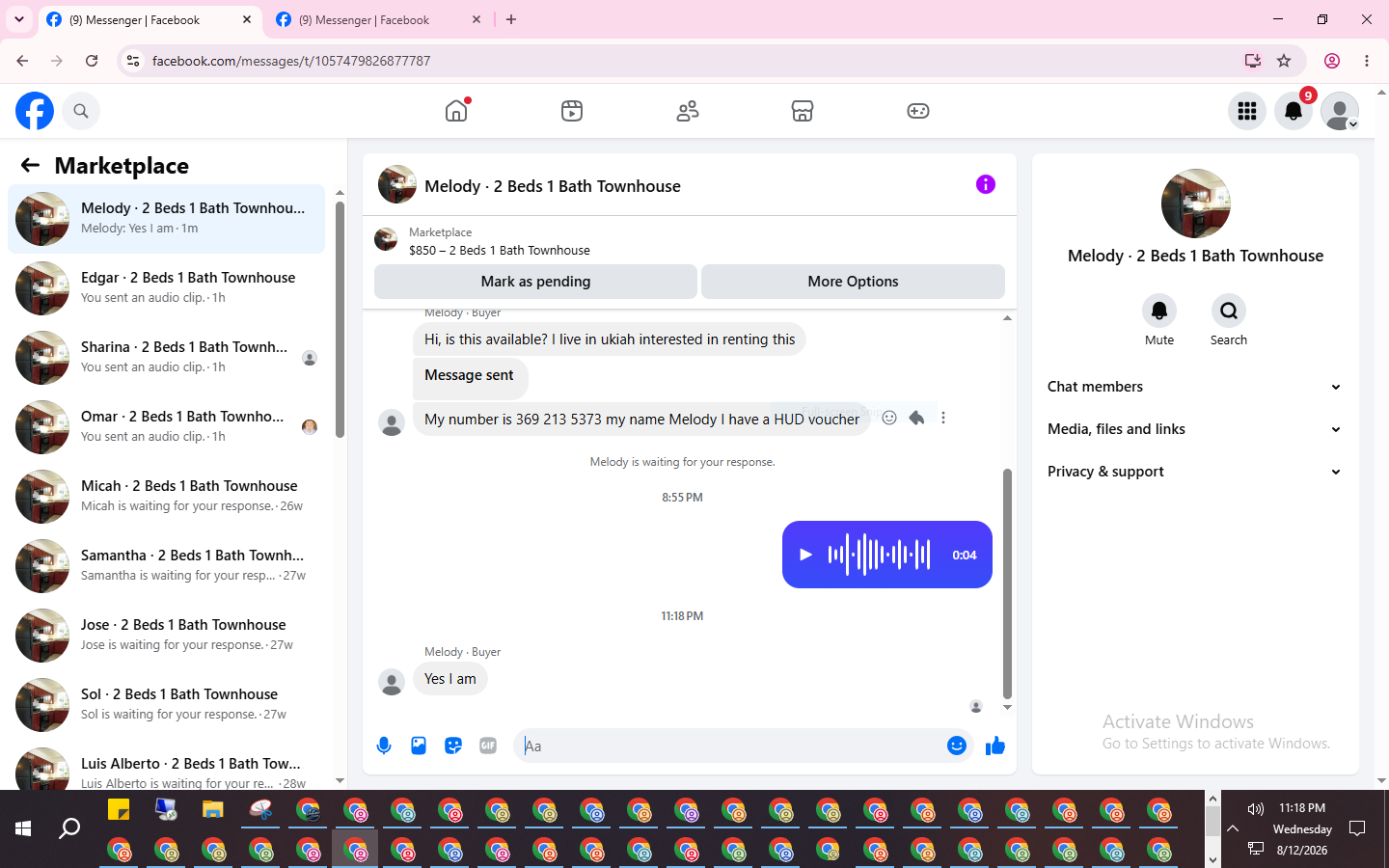Open Windows taskbar search
This screenshot has width=1389, height=868.
pyautogui.click(x=69, y=828)
